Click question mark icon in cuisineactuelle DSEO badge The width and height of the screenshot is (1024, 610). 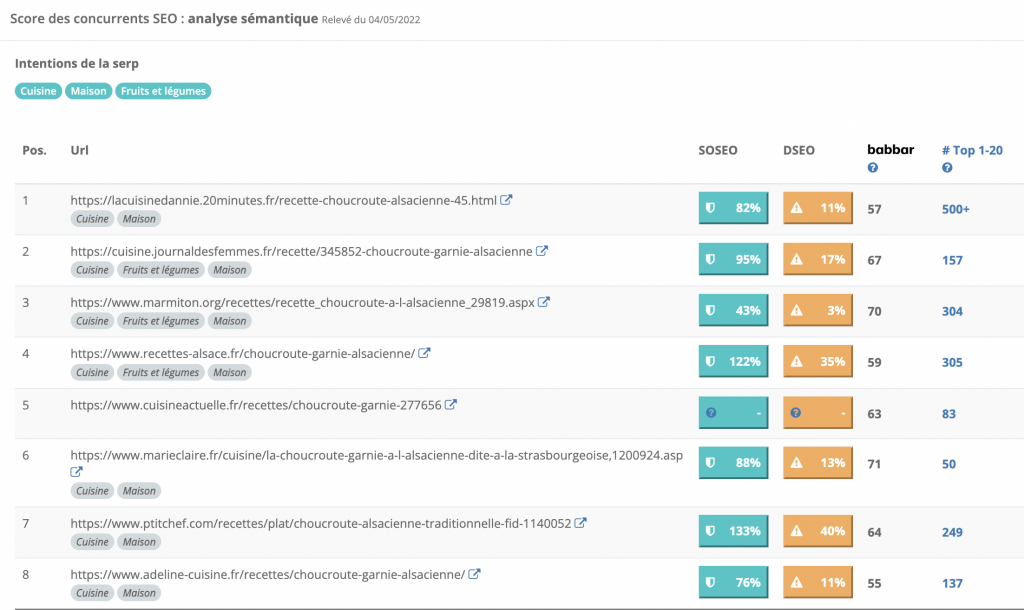[795, 413]
